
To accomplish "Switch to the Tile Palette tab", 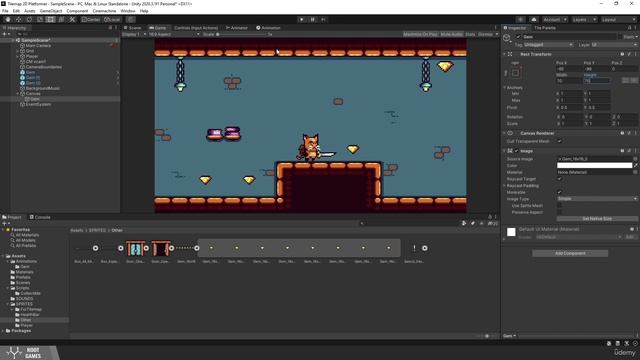I will click(x=544, y=28).
